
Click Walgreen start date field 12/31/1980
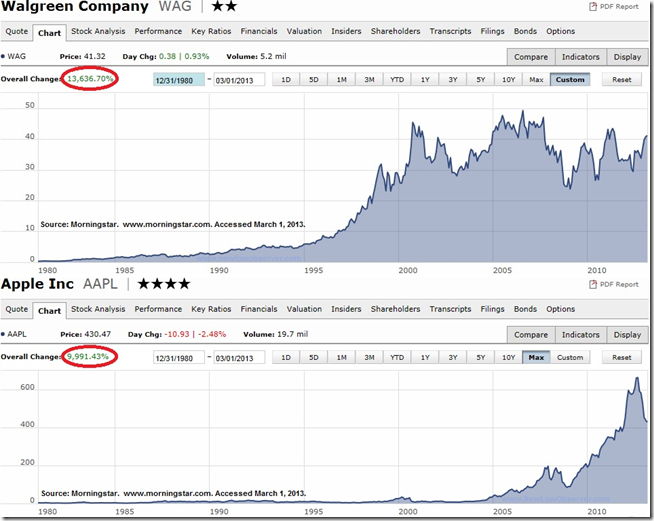click(x=179, y=80)
